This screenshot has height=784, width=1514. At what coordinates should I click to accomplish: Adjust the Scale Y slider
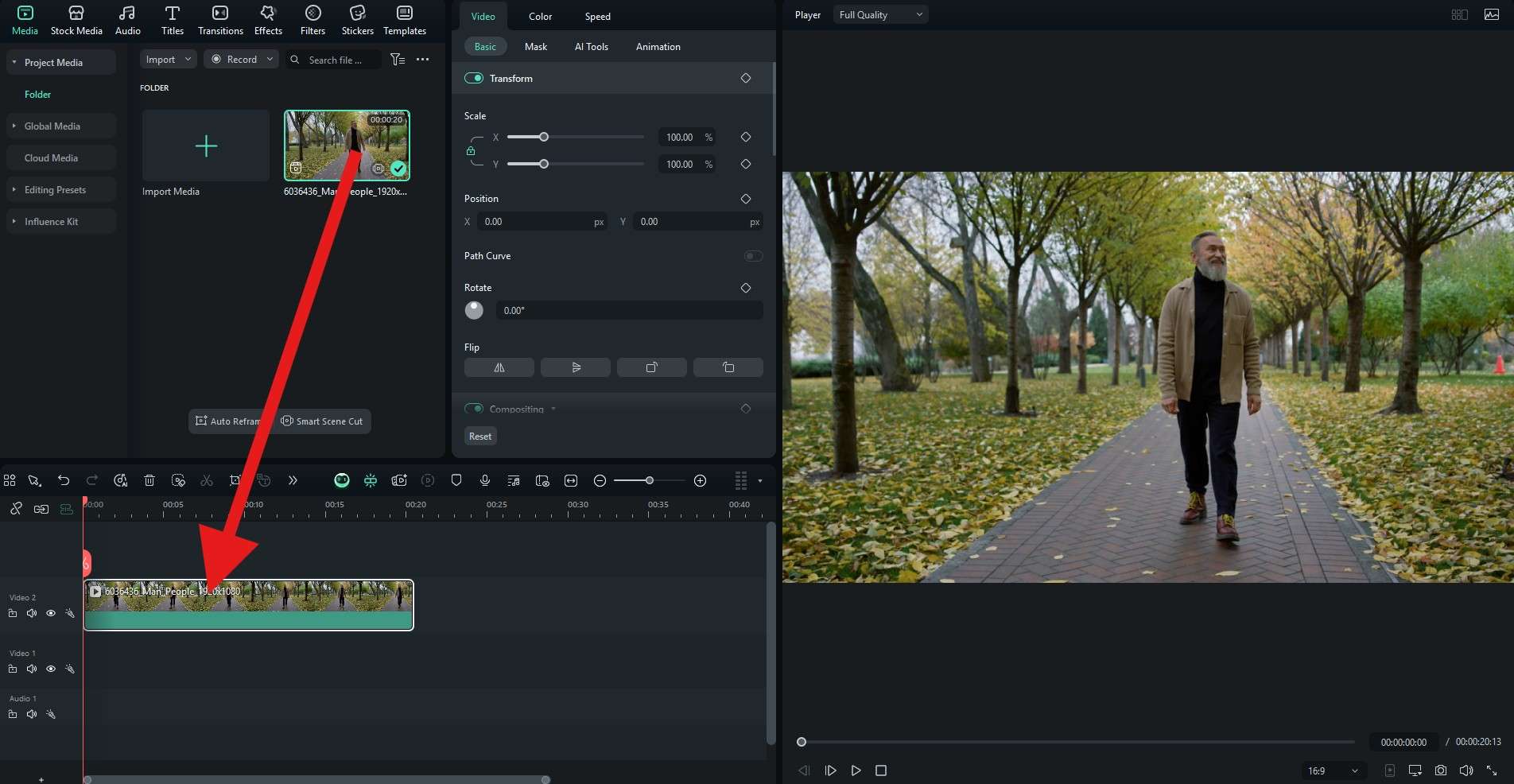[x=576, y=164]
